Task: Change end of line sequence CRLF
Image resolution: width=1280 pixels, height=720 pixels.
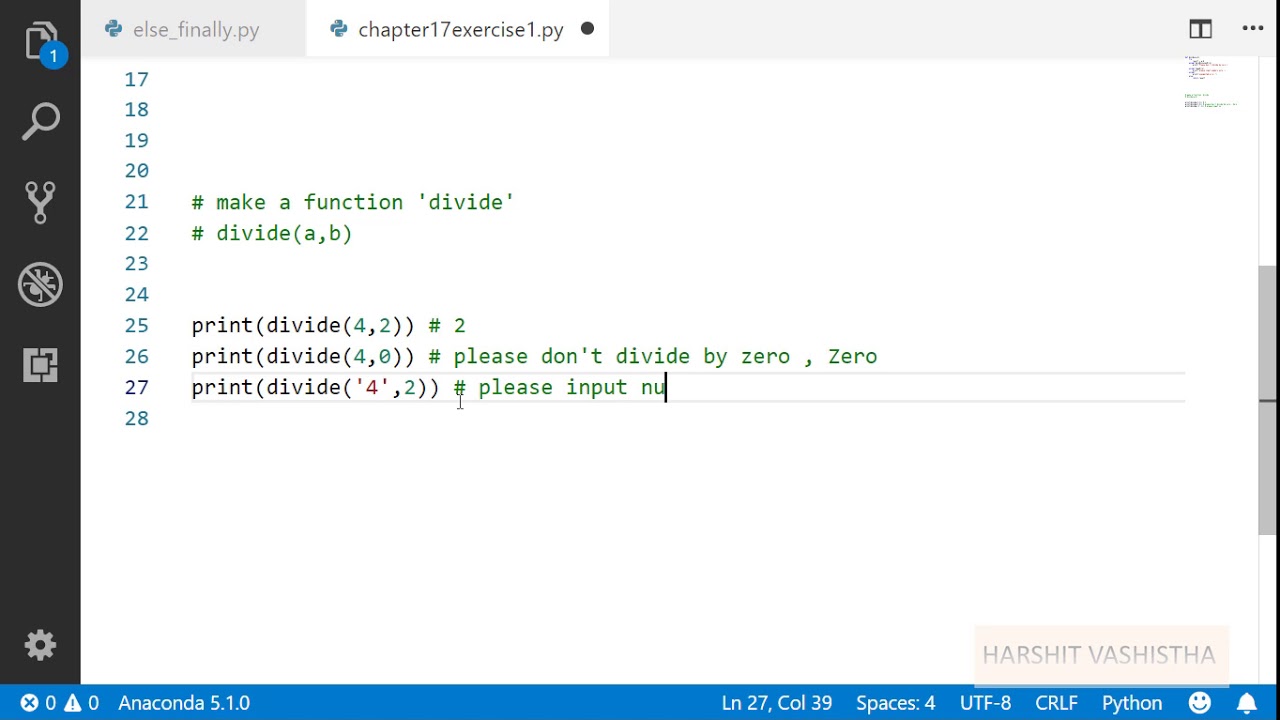Action: (1057, 703)
